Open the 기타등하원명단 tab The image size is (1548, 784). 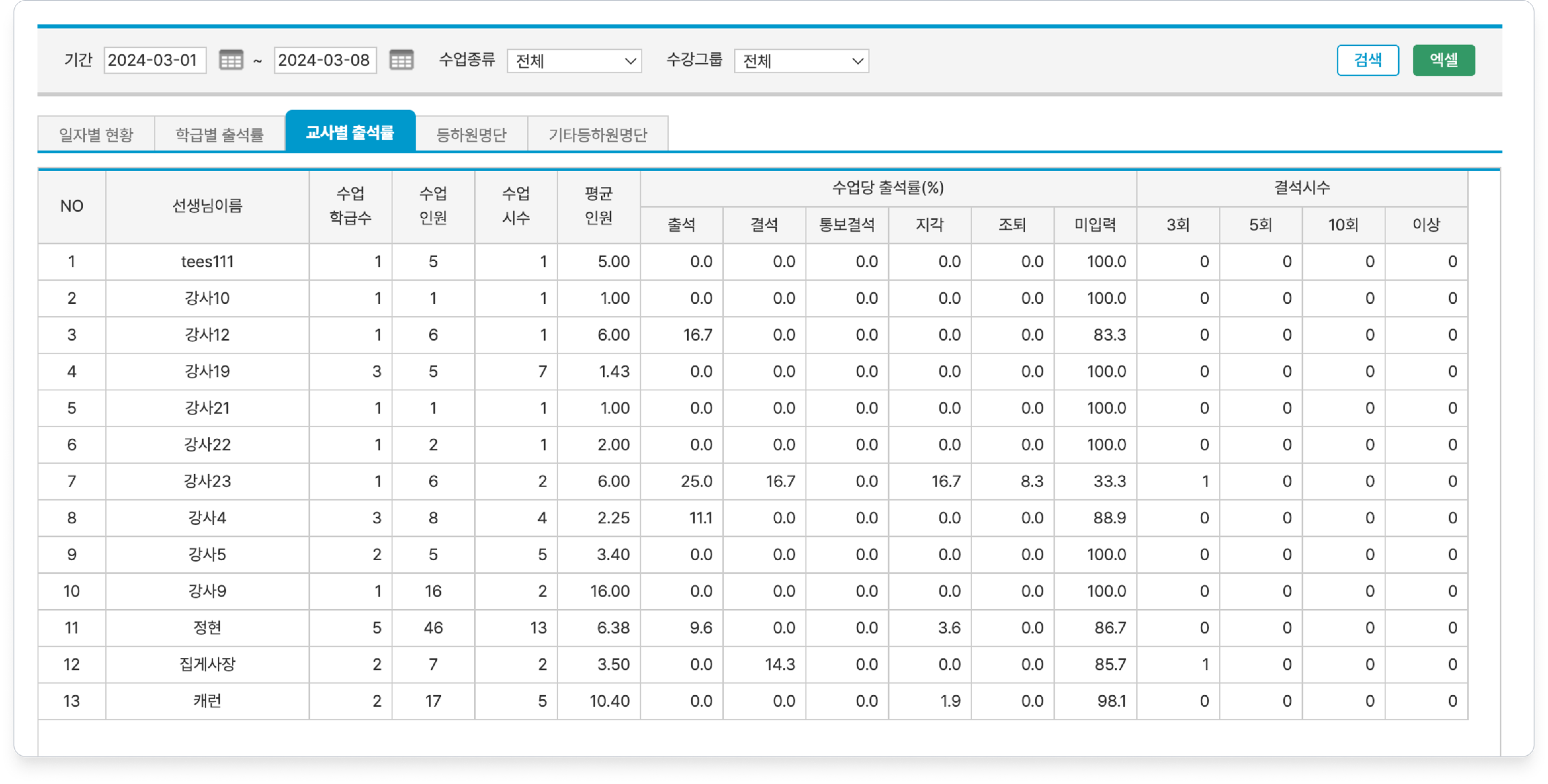597,135
